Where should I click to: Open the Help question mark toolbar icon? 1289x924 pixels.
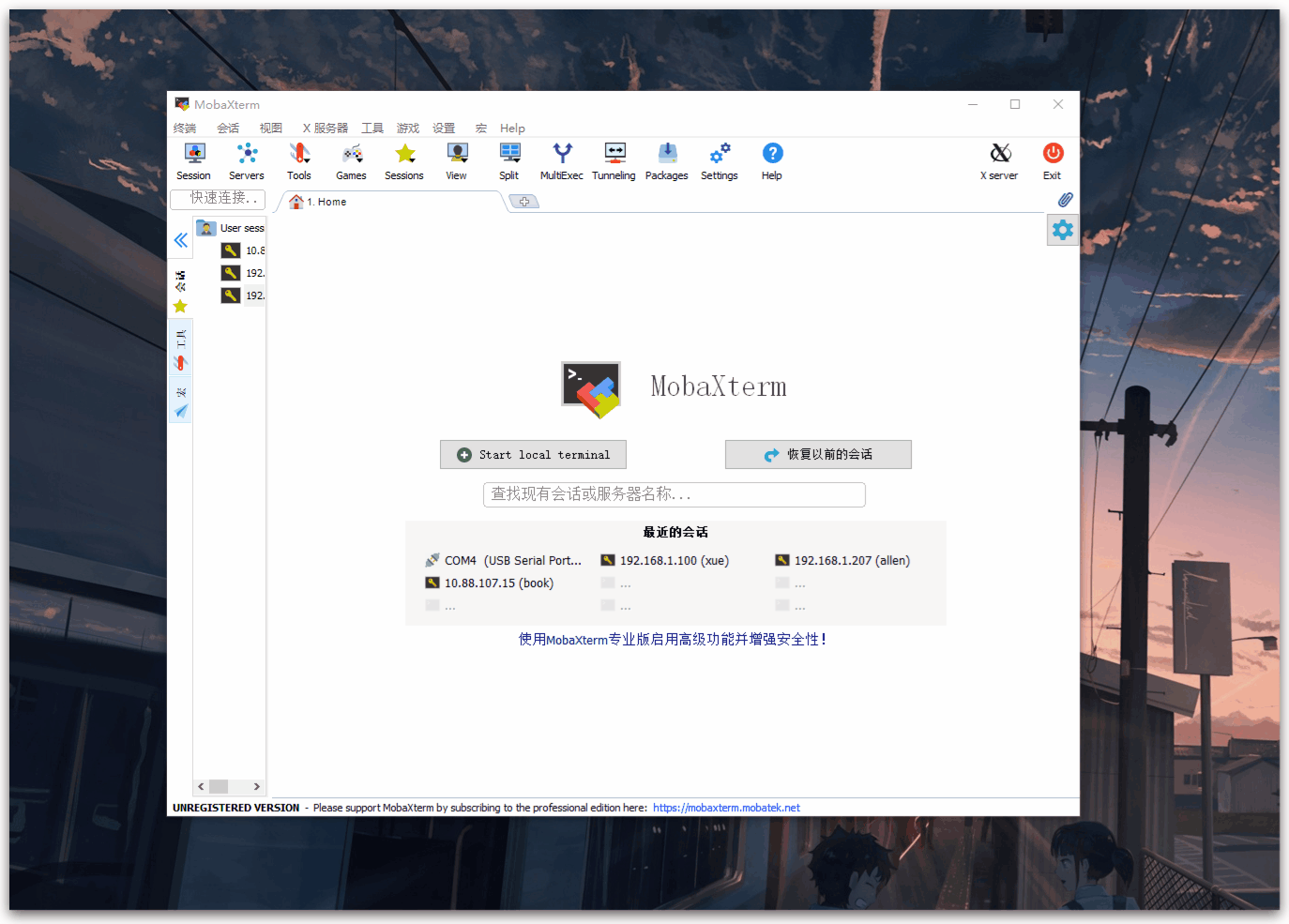point(772,160)
